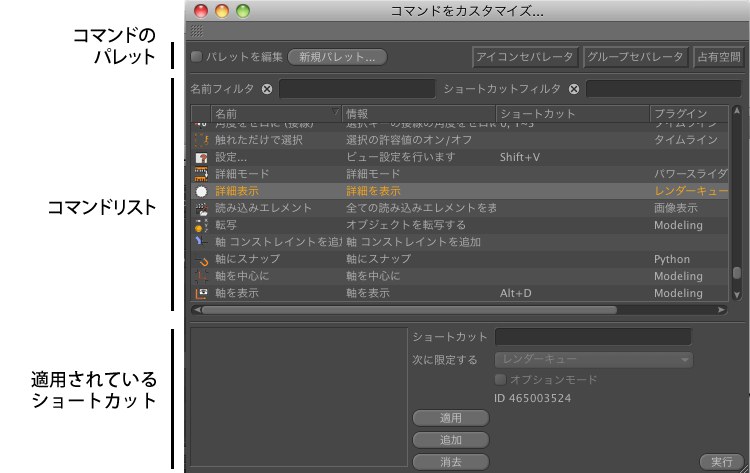Screen dimensions: 750x473
Task: Sort the list by 名前 column header
Action: click(x=270, y=114)
